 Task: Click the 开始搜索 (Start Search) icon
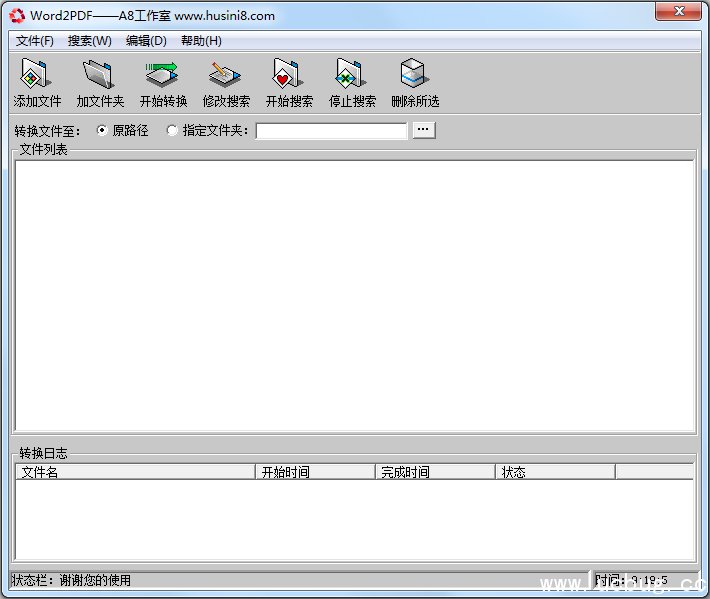(x=289, y=75)
